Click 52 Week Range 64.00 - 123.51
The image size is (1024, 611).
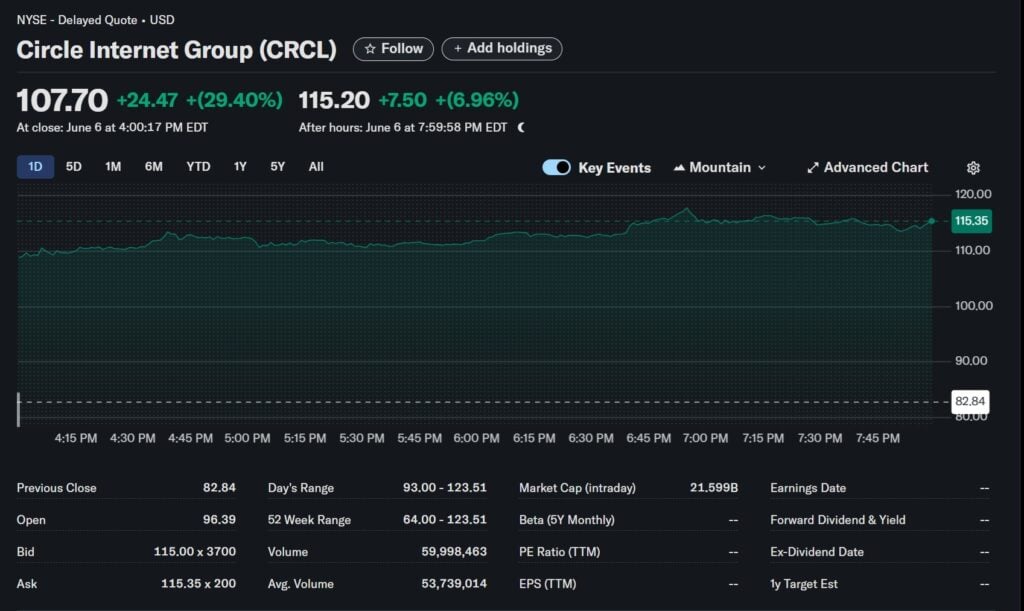click(445, 520)
